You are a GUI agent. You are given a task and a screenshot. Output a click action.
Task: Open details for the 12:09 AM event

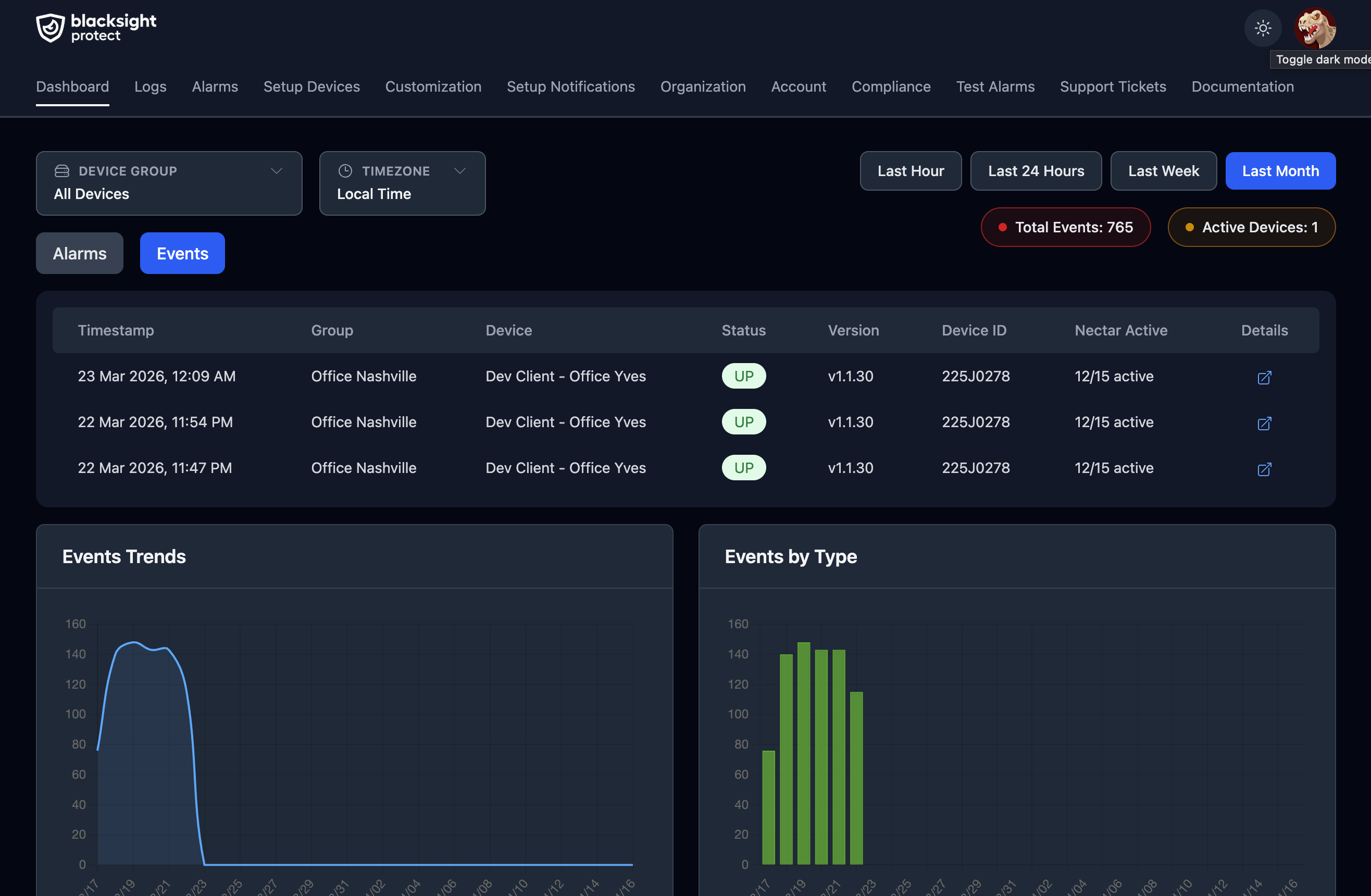pyautogui.click(x=1265, y=378)
